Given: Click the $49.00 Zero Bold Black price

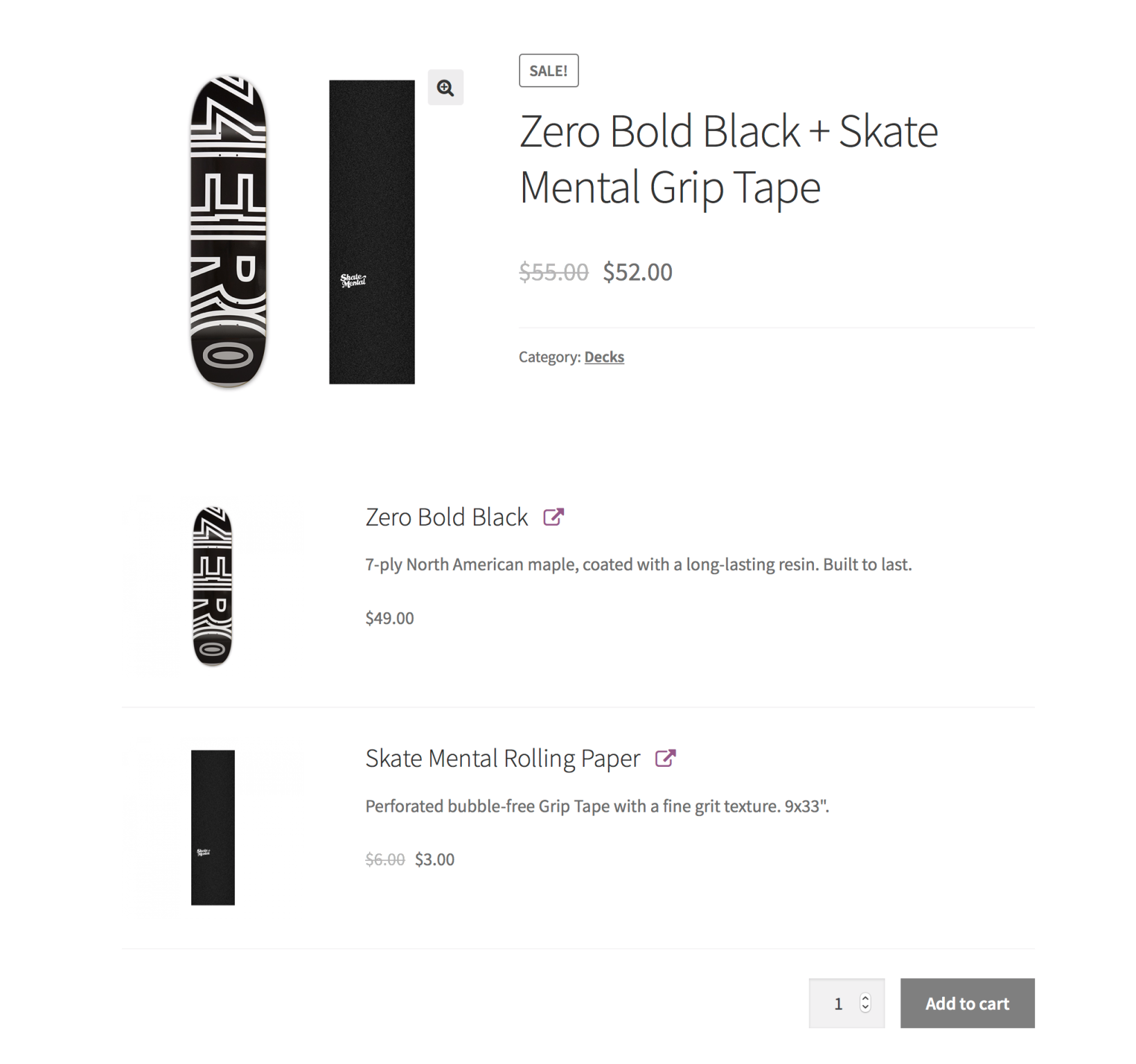Looking at the screenshot, I should (389, 618).
